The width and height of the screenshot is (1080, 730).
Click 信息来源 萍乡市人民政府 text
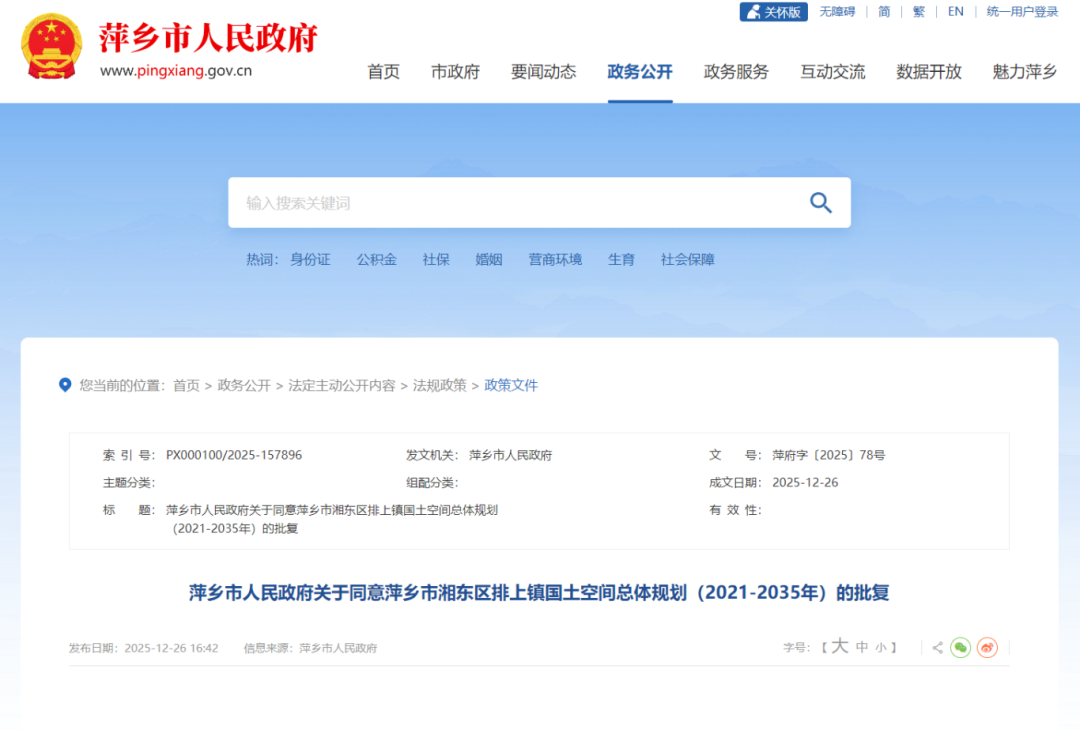311,648
